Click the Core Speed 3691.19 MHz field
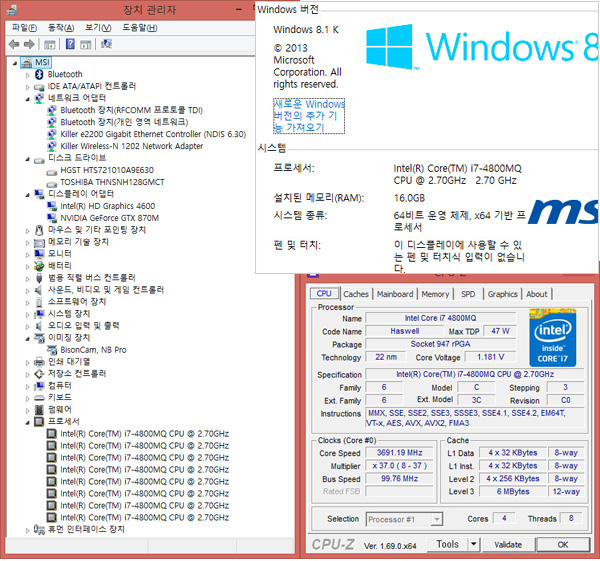The height and width of the screenshot is (561, 600). point(399,453)
